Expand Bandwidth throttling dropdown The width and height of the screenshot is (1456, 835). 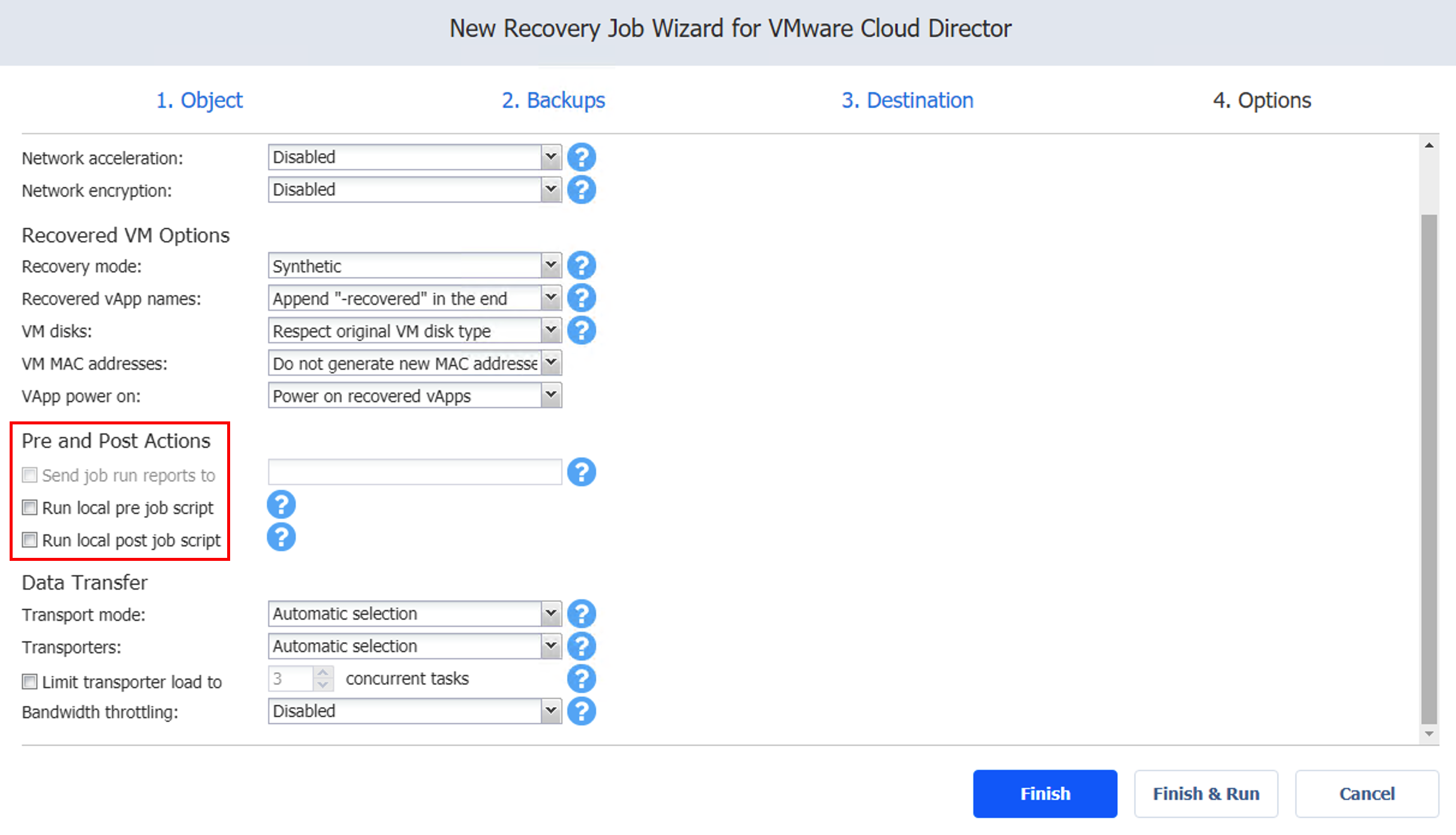[415, 712]
